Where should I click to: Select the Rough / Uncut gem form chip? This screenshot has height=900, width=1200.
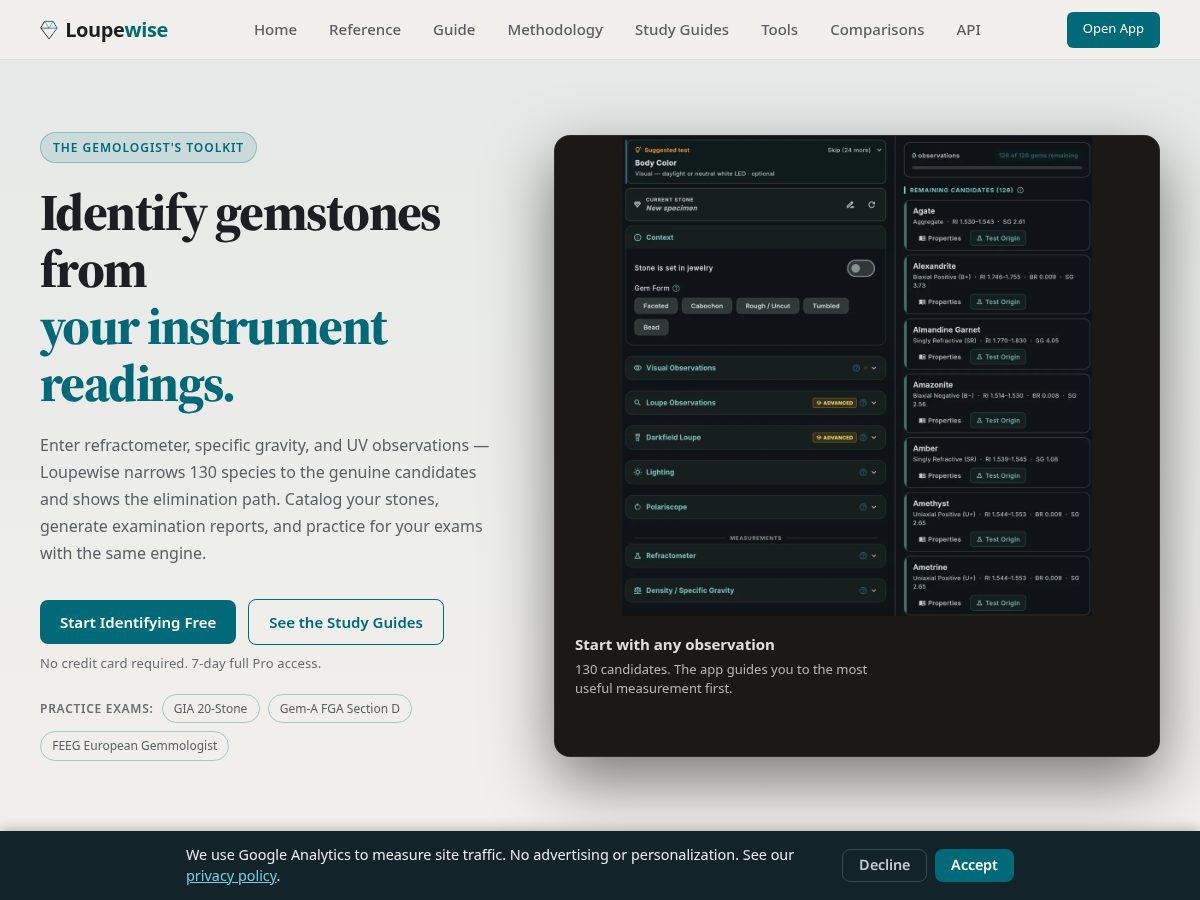click(x=768, y=306)
